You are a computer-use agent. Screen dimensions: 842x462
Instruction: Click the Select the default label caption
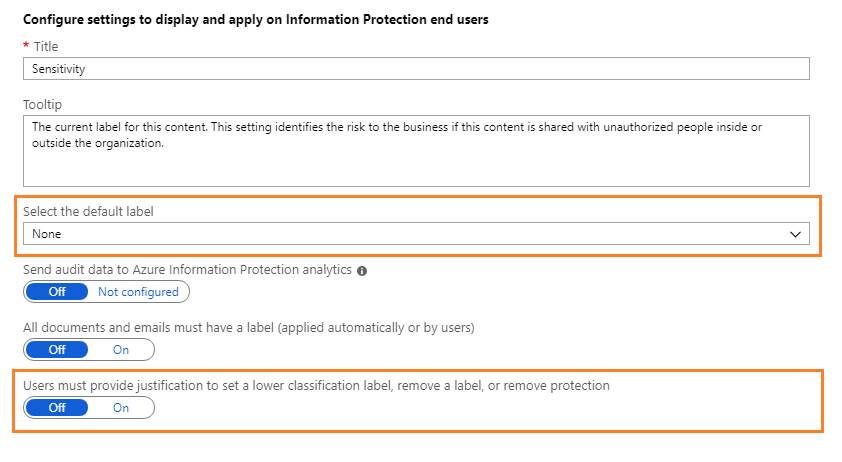pyautogui.click(x=88, y=211)
